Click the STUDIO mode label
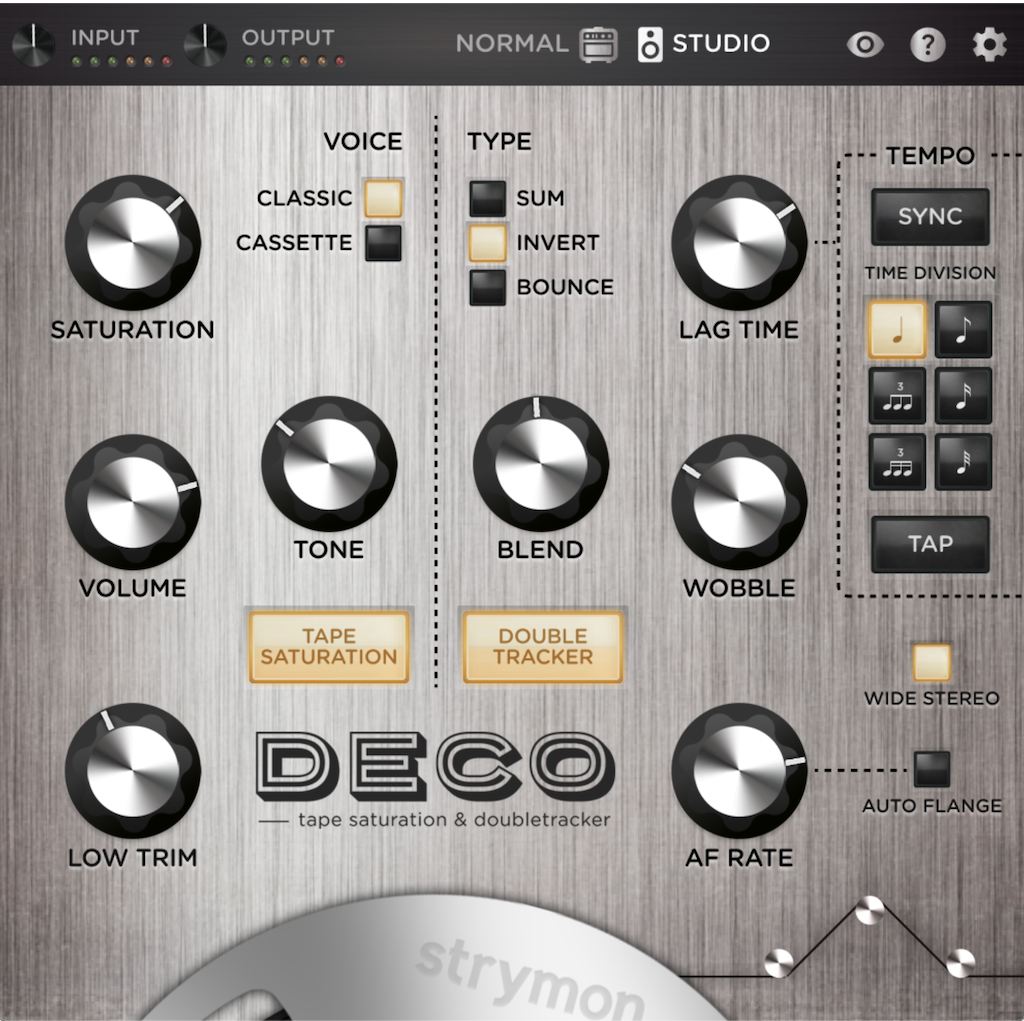1024x1021 pixels. coord(722,44)
